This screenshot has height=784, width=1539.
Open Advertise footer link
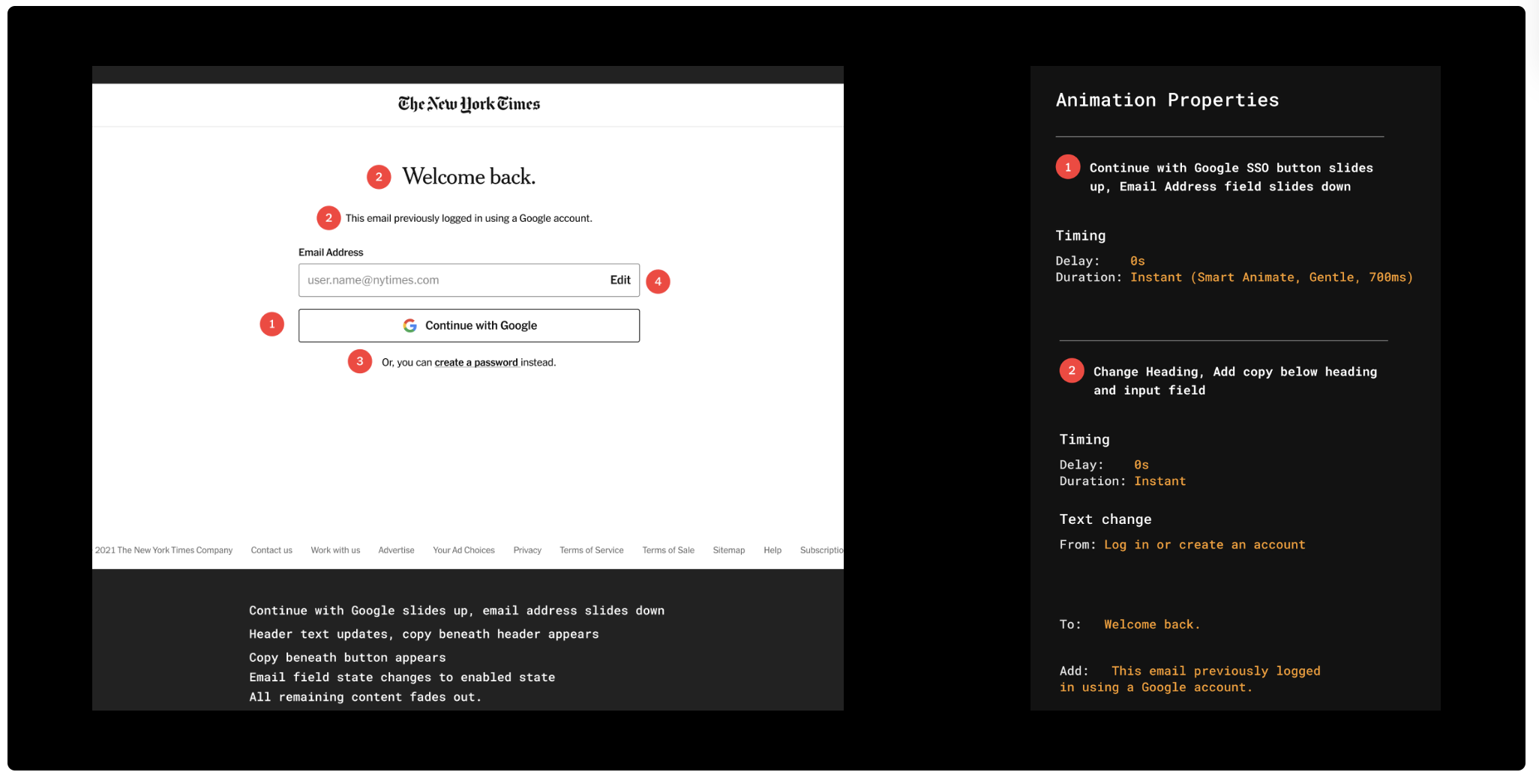click(x=396, y=550)
